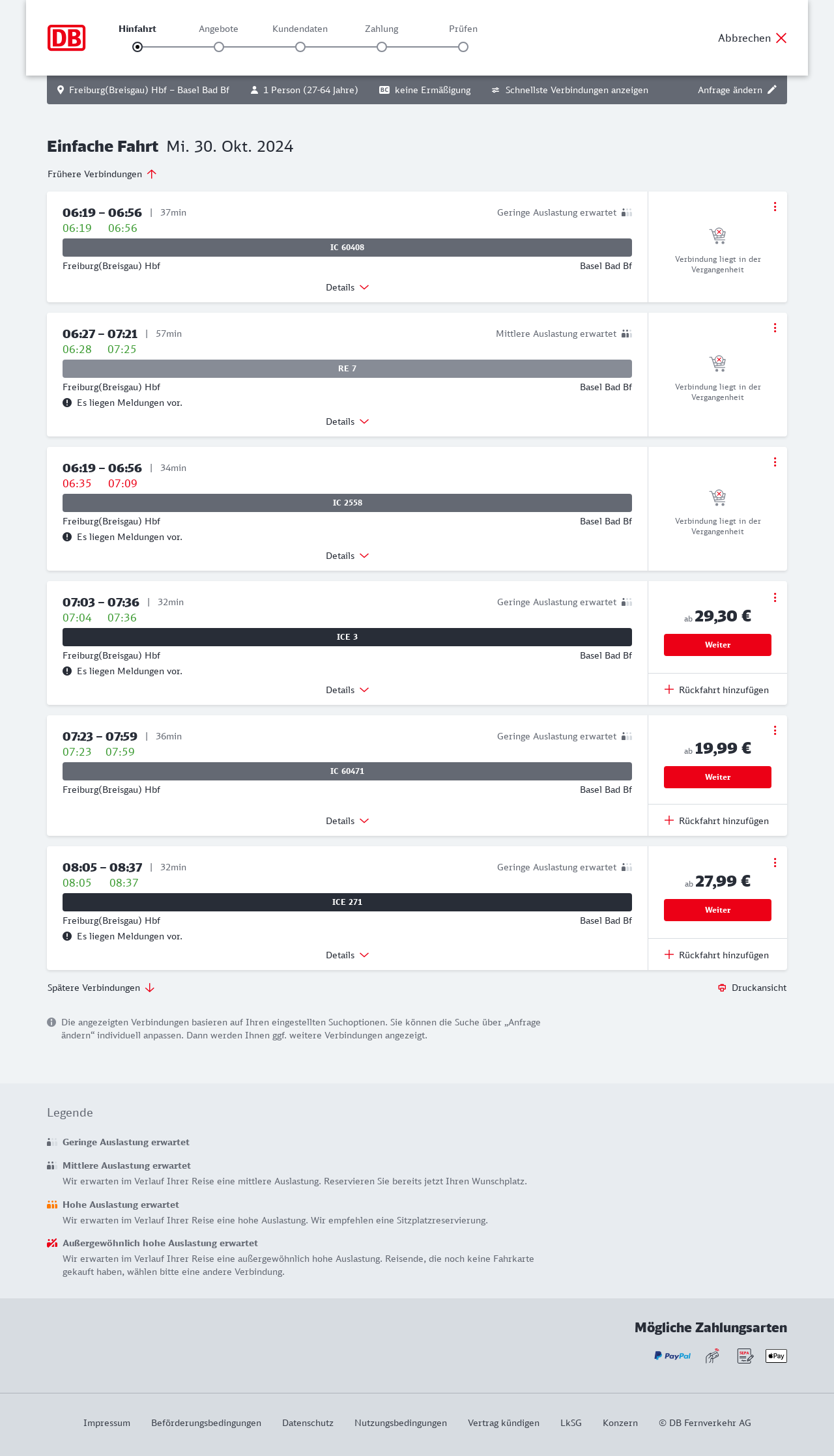
Task: Click the pencil icon beside Anfrage ändern
Action: (772, 90)
